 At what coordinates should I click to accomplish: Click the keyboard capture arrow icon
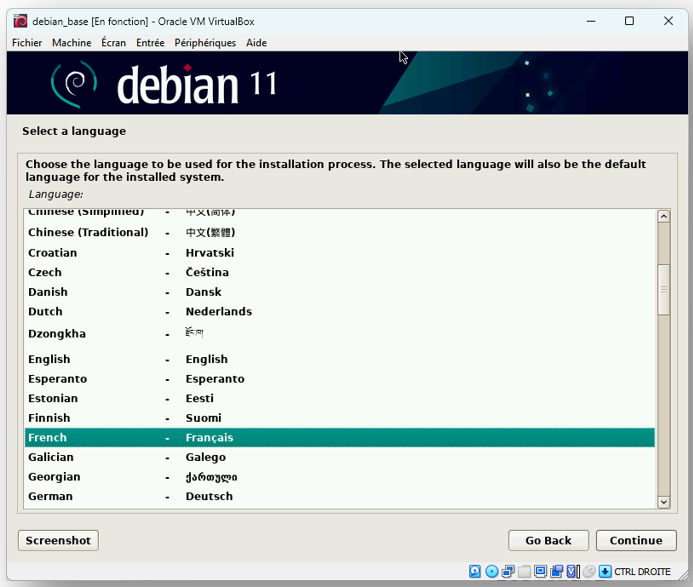tap(605, 572)
